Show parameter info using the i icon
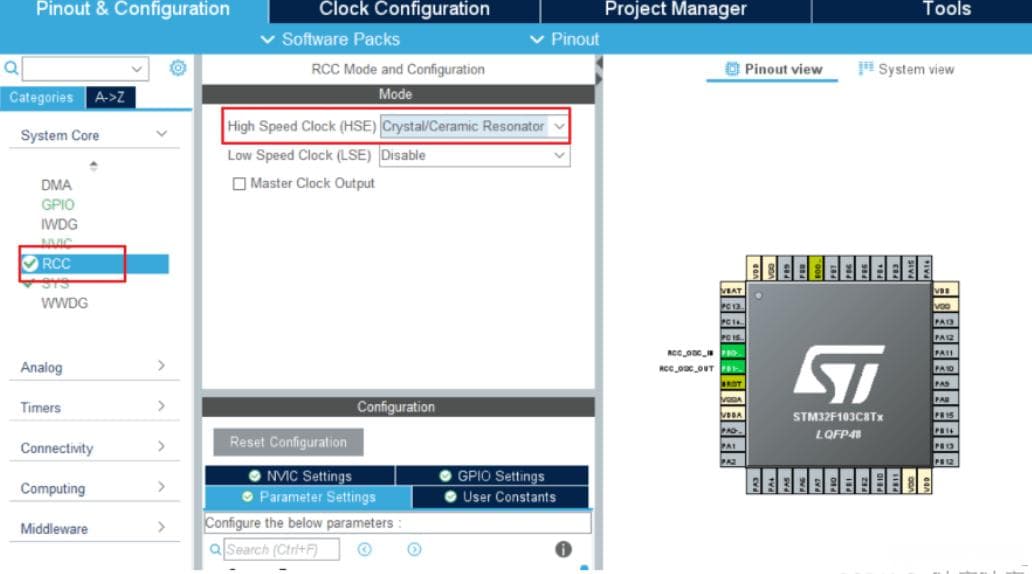1032x574 pixels. tap(563, 549)
